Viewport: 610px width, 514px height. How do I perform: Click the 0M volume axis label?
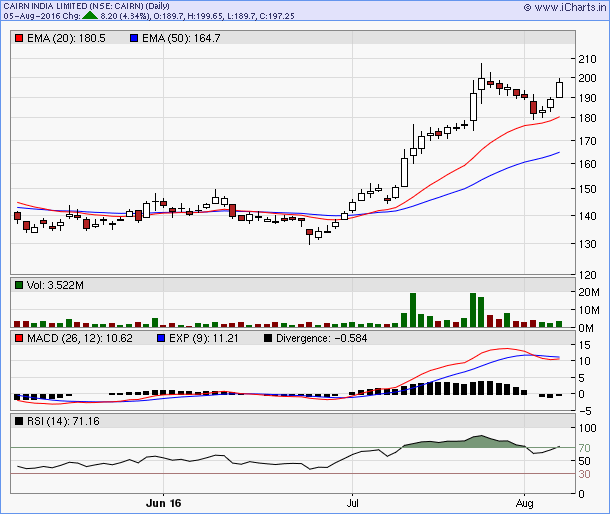(x=586, y=328)
